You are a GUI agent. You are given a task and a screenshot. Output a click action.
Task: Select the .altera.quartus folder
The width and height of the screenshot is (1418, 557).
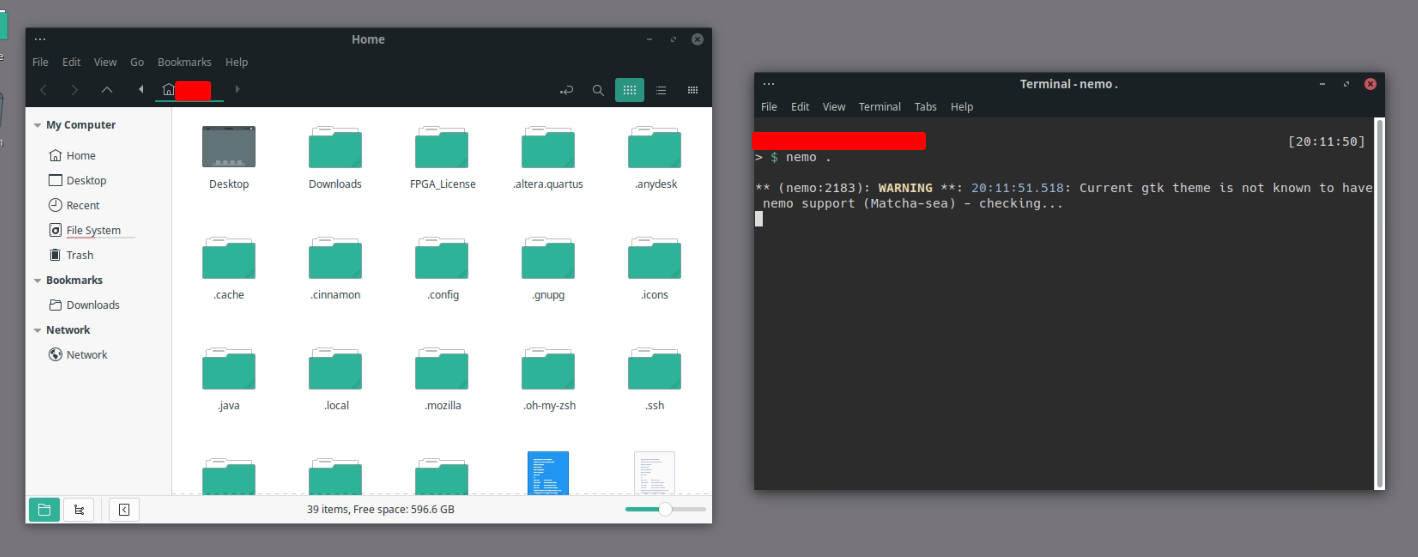pos(548,147)
